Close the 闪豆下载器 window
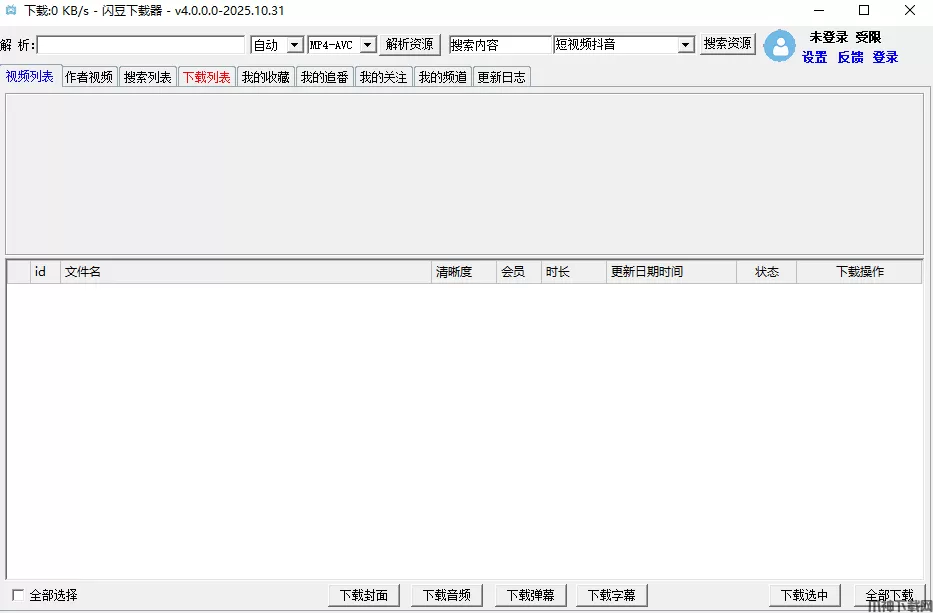This screenshot has width=933, height=613. [x=910, y=11]
